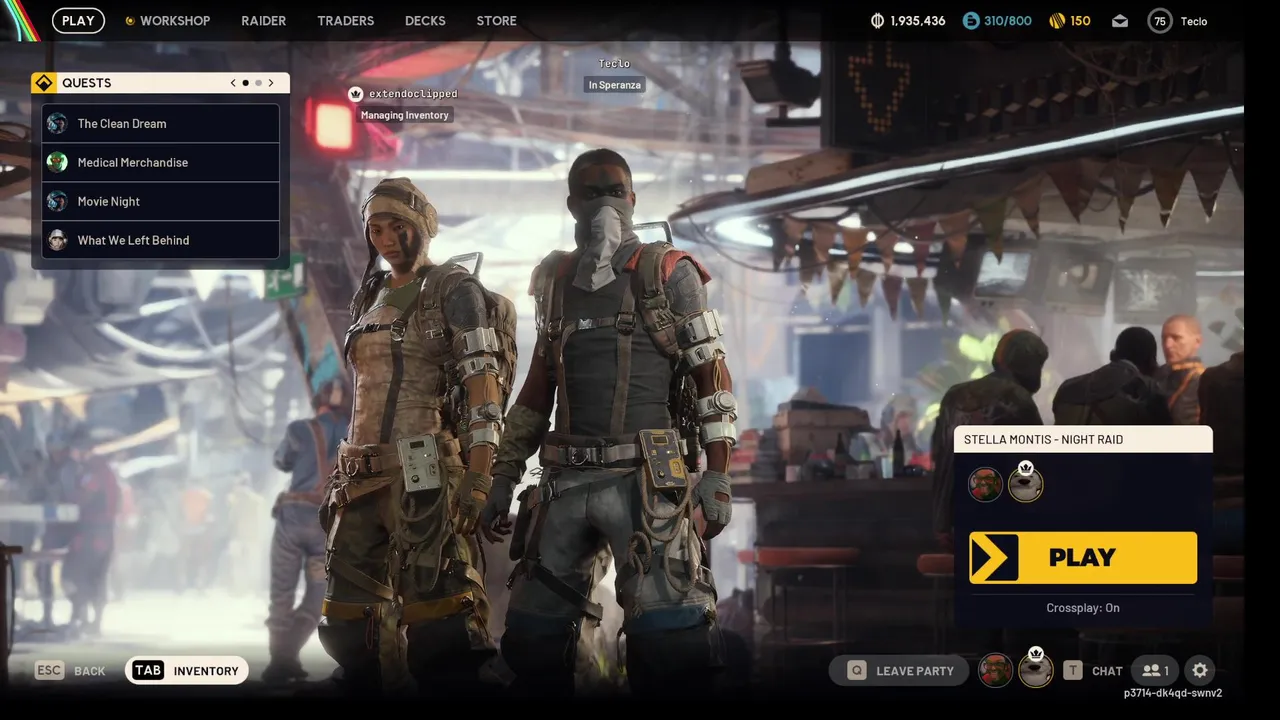1280x720 pixels.
Task: Open the settings gear icon
Action: [1200, 671]
